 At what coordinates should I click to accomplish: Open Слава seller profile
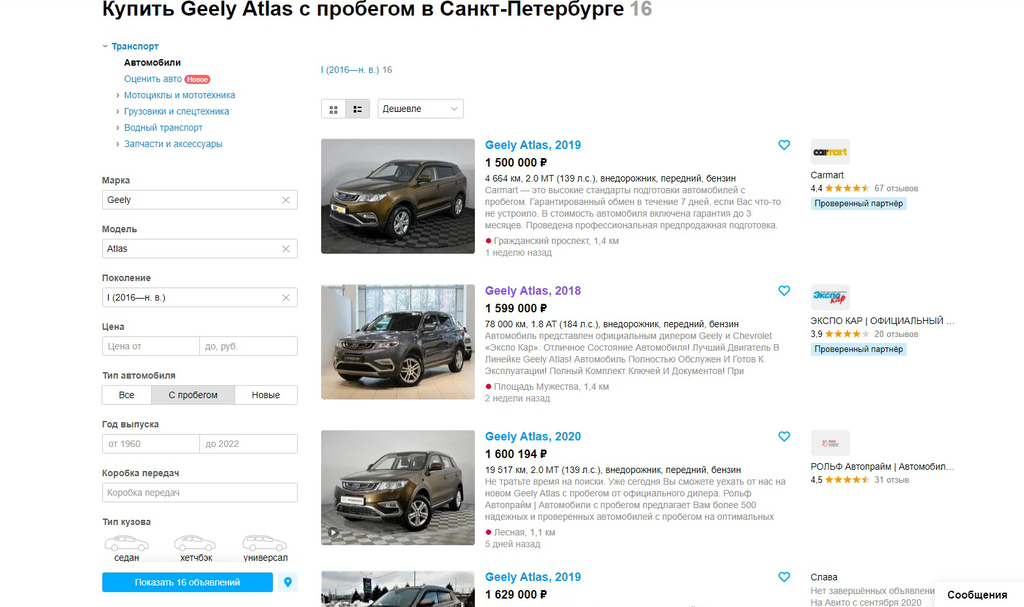[x=824, y=577]
